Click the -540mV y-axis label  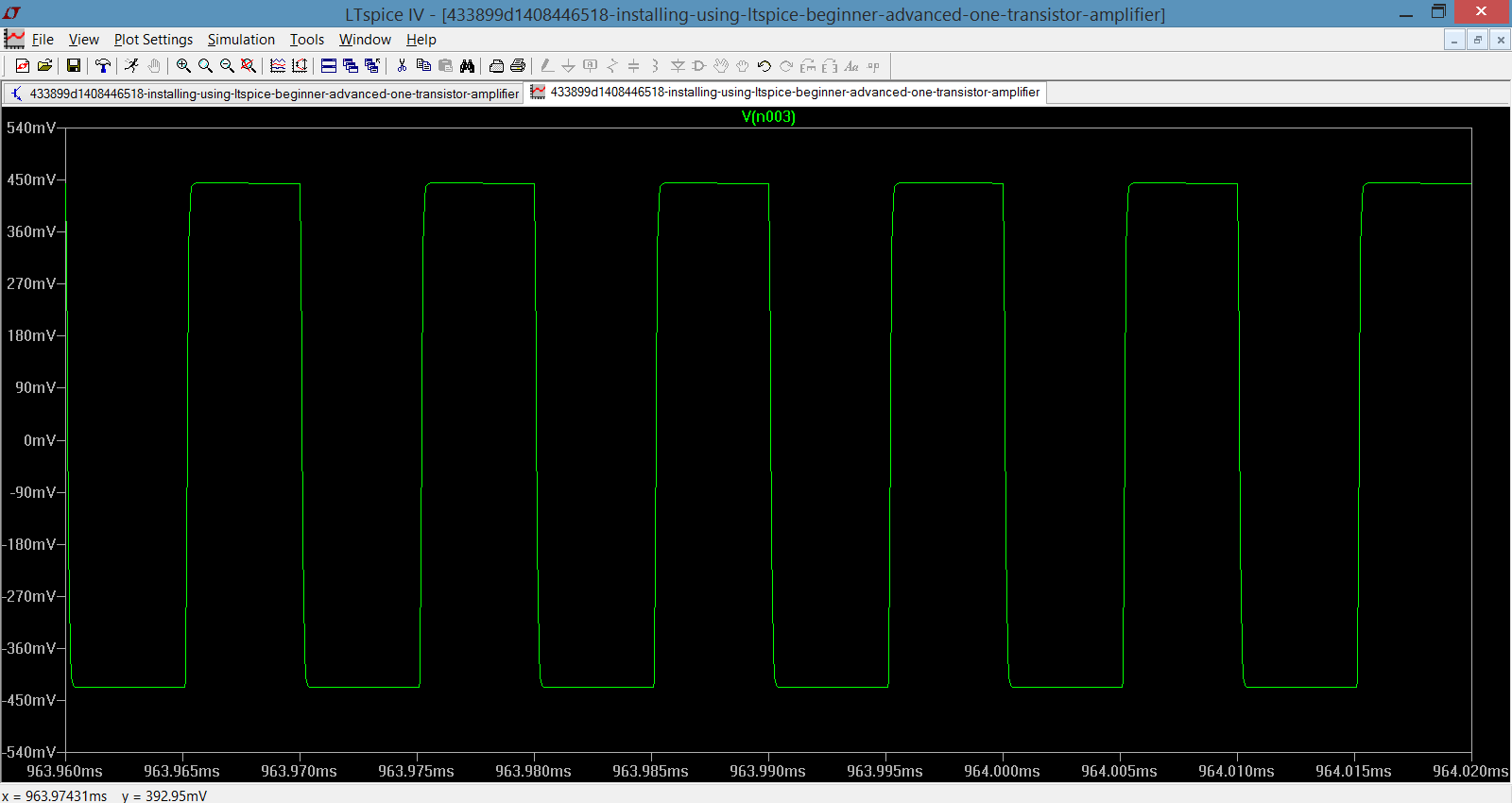(29, 752)
